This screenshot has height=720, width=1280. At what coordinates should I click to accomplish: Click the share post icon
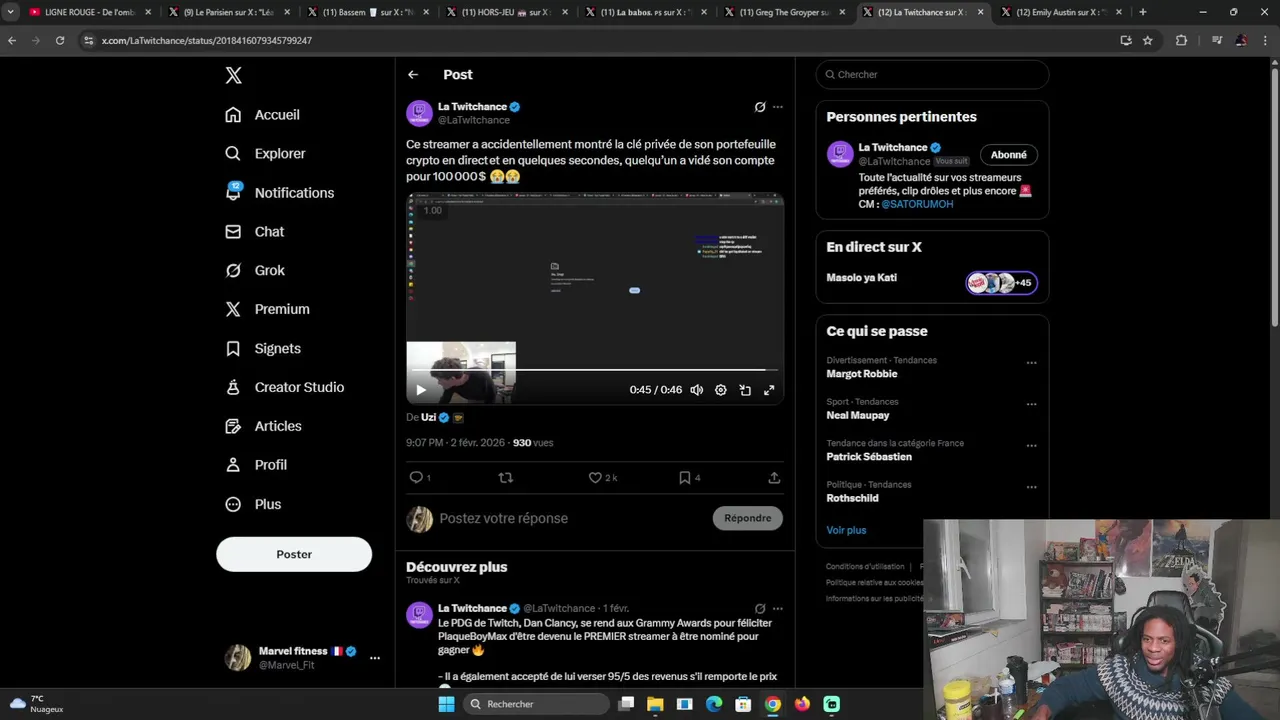tap(774, 478)
